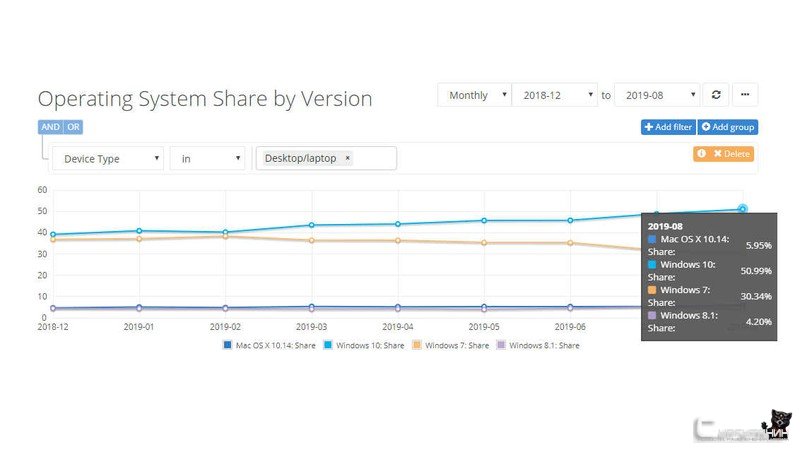Remove the Desktop/laptop filter tag

pyautogui.click(x=347, y=158)
